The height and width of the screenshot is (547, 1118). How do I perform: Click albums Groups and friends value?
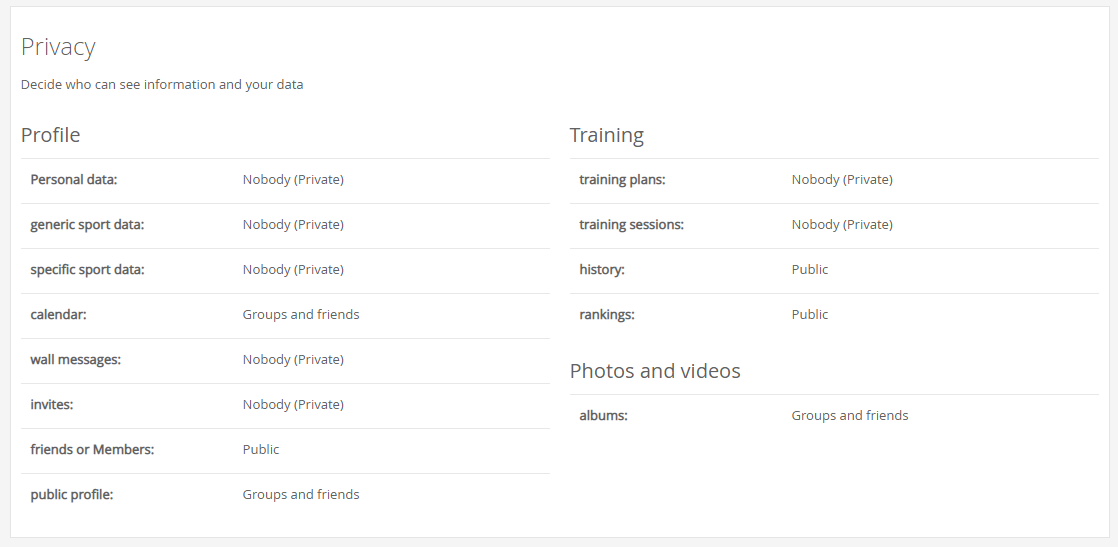[849, 416]
